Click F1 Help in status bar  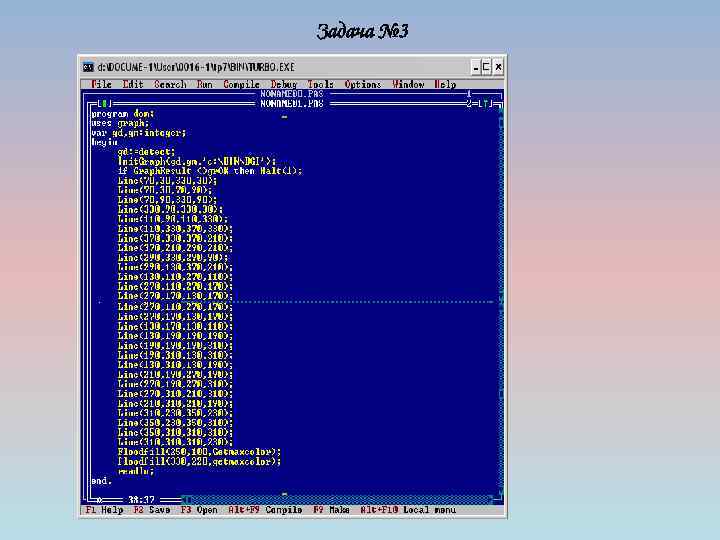[x=104, y=510]
